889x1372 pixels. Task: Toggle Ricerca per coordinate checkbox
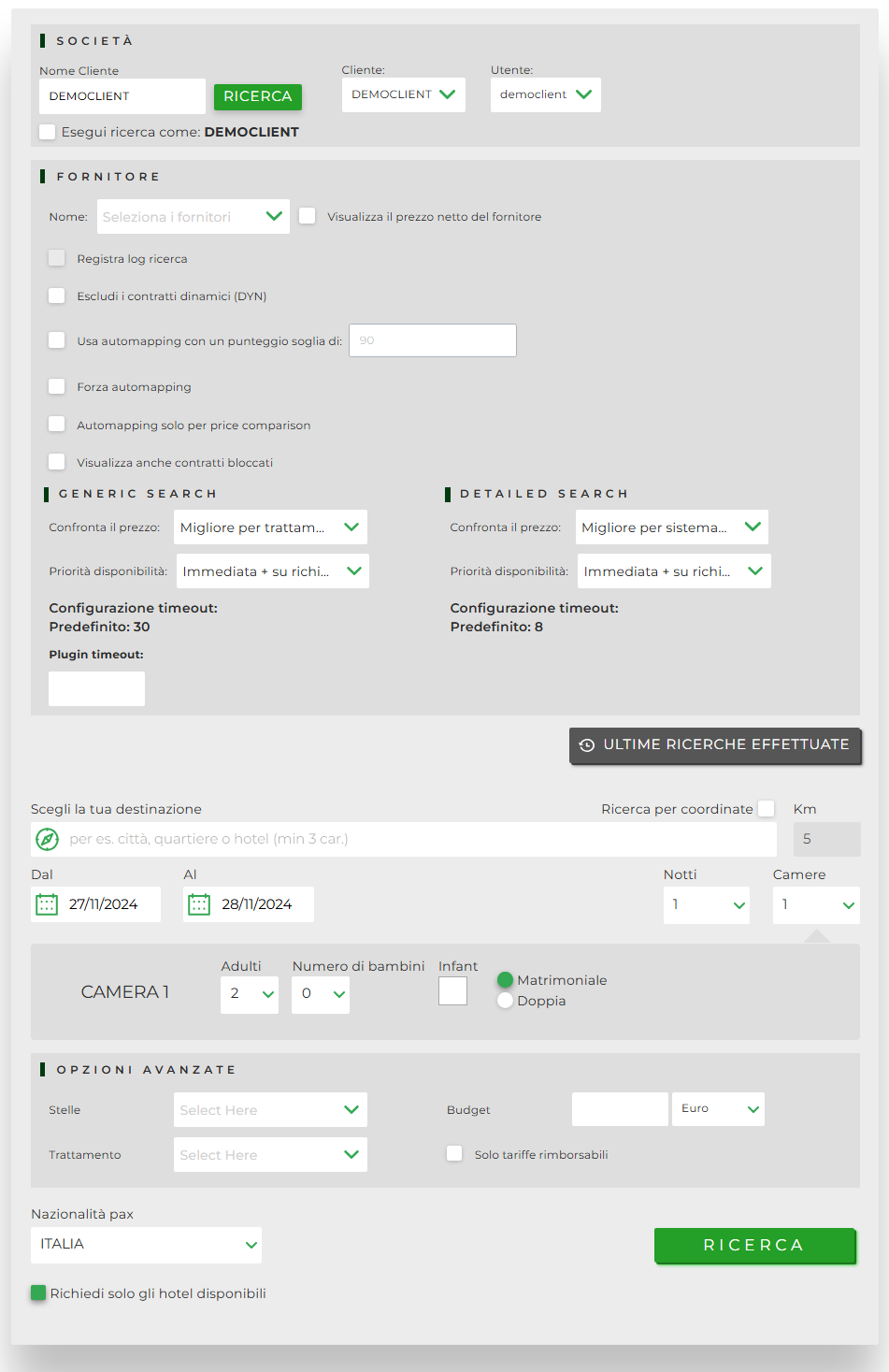[x=767, y=809]
